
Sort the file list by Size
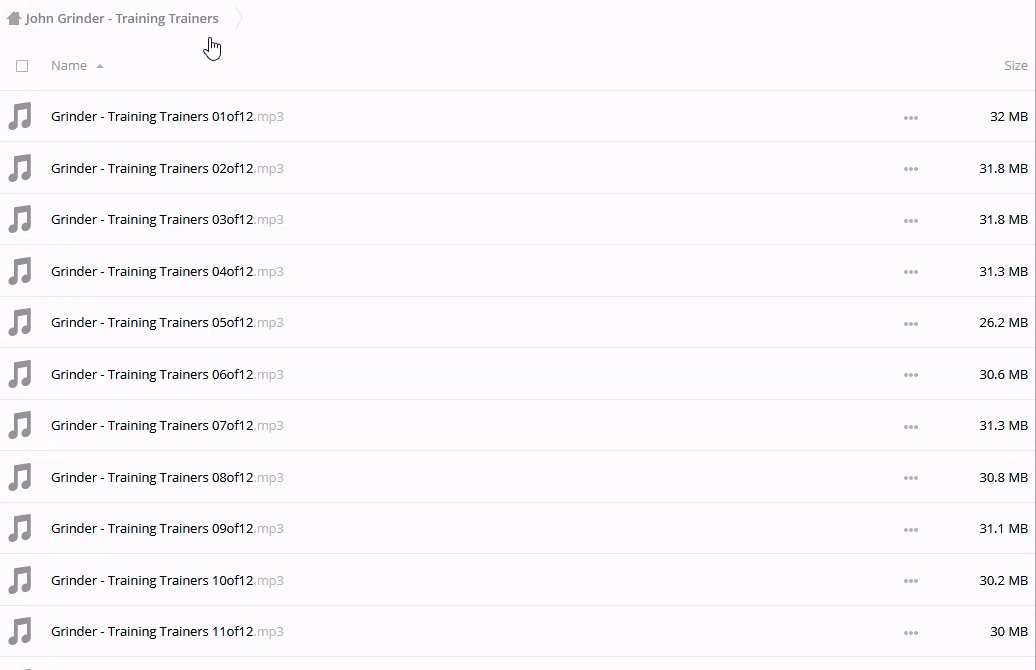pos(1015,66)
